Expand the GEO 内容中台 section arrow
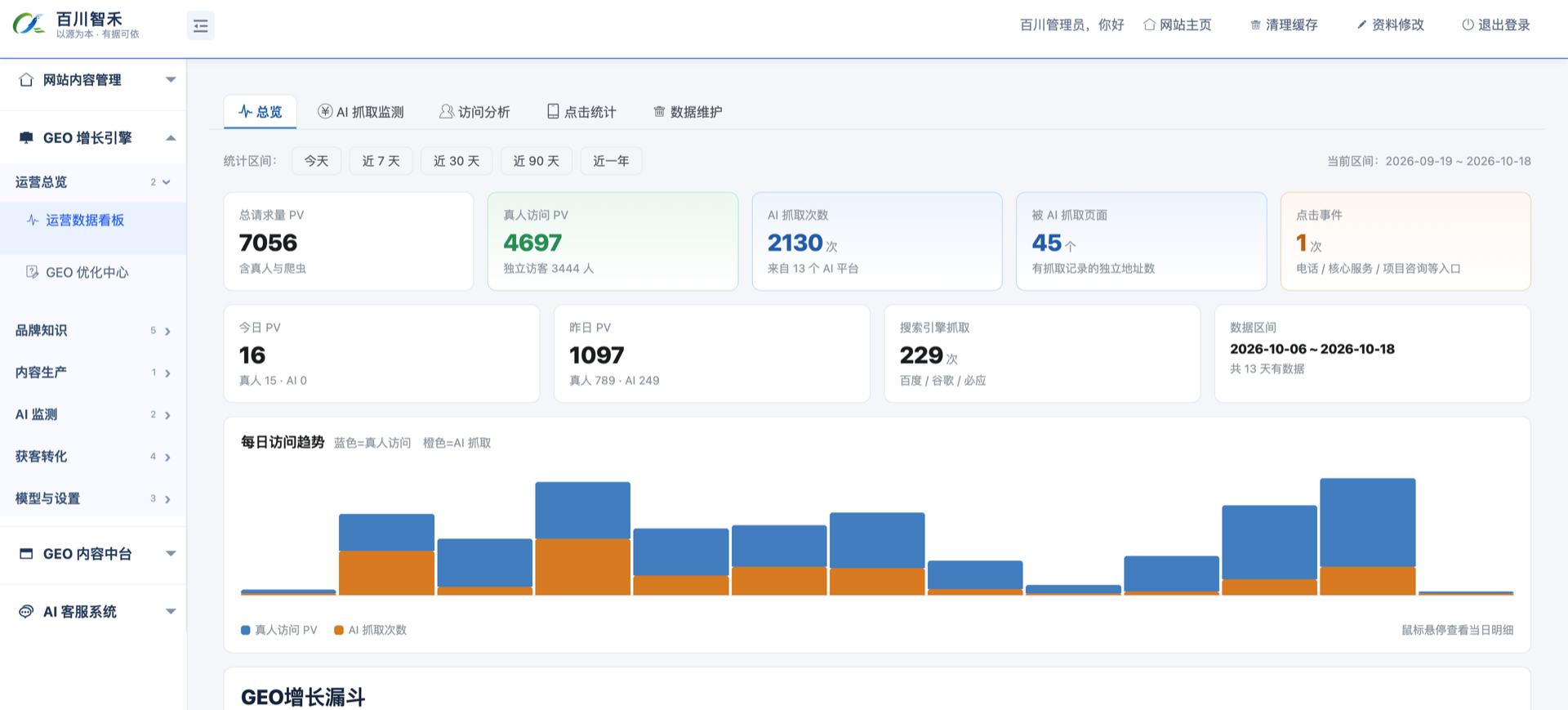The width and height of the screenshot is (1568, 710). (x=171, y=553)
